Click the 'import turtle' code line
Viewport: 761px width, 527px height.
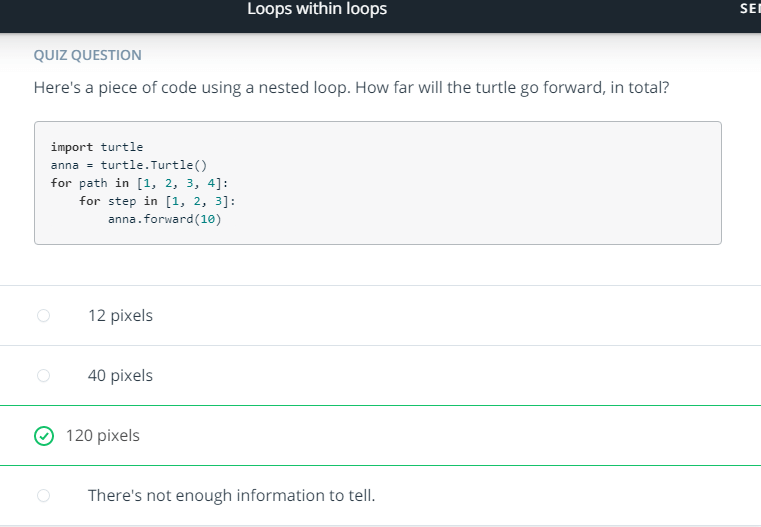point(97,147)
